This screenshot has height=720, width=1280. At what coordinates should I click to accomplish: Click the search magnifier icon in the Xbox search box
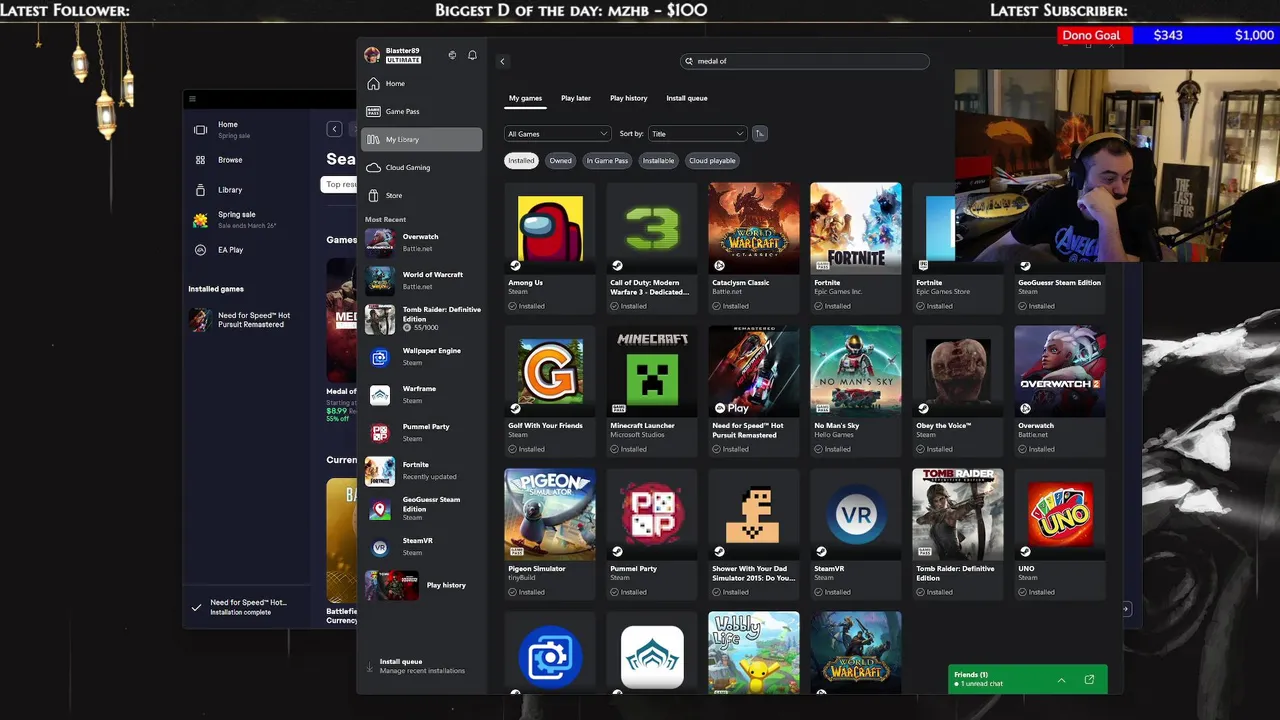689,61
